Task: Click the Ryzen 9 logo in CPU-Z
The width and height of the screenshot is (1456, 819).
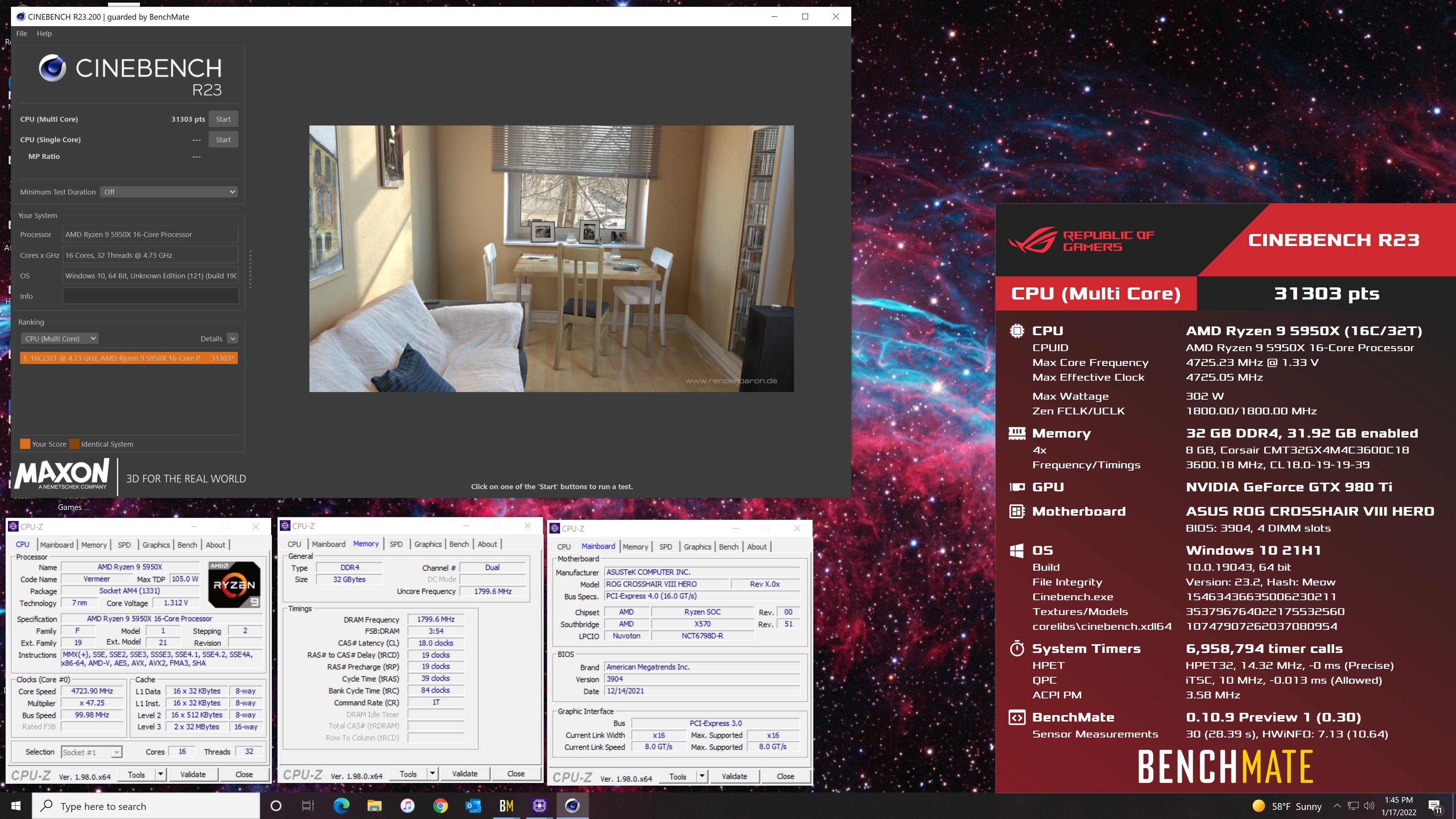Action: (235, 584)
